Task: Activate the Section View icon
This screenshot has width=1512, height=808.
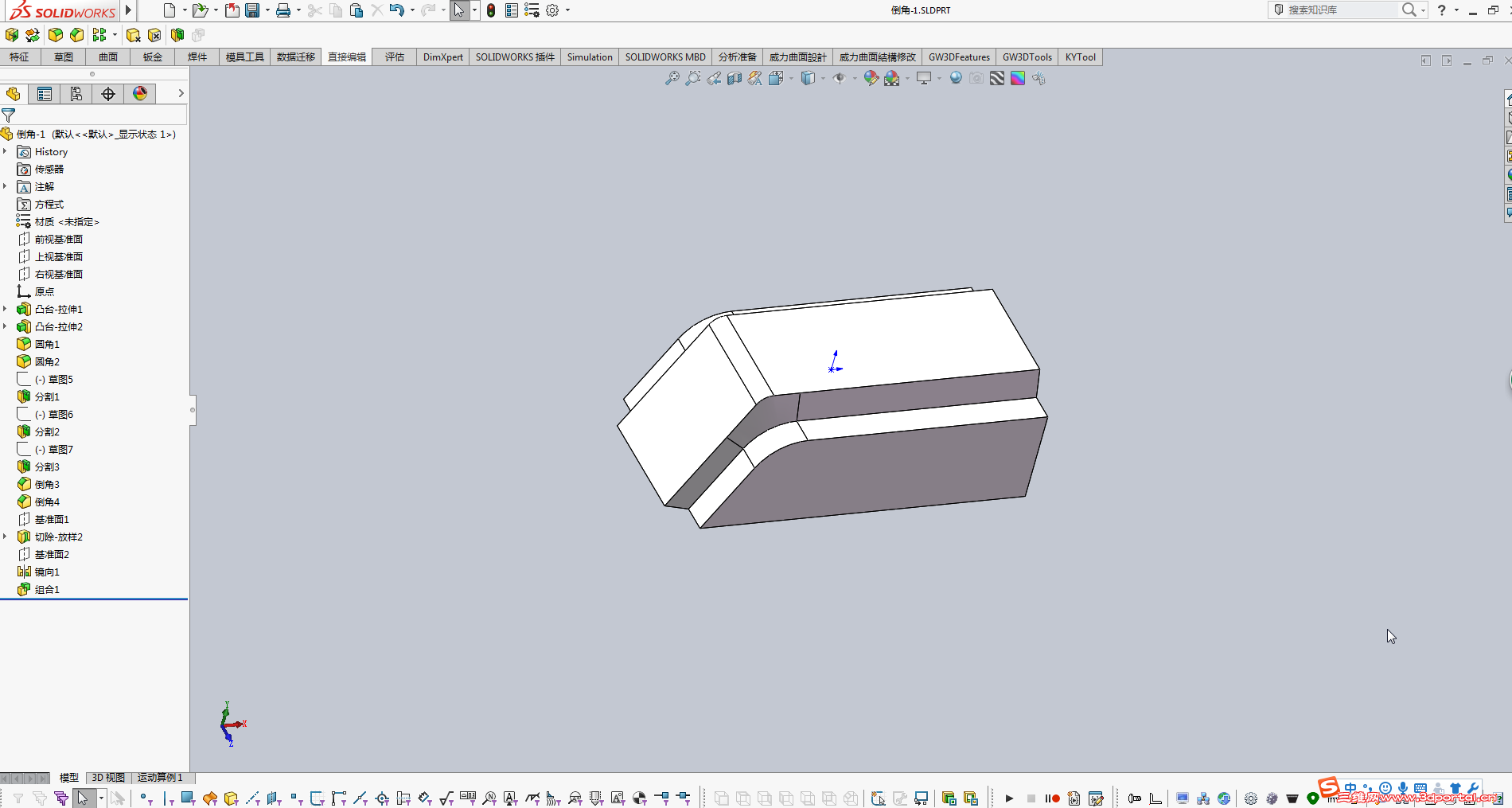Action: [735, 78]
